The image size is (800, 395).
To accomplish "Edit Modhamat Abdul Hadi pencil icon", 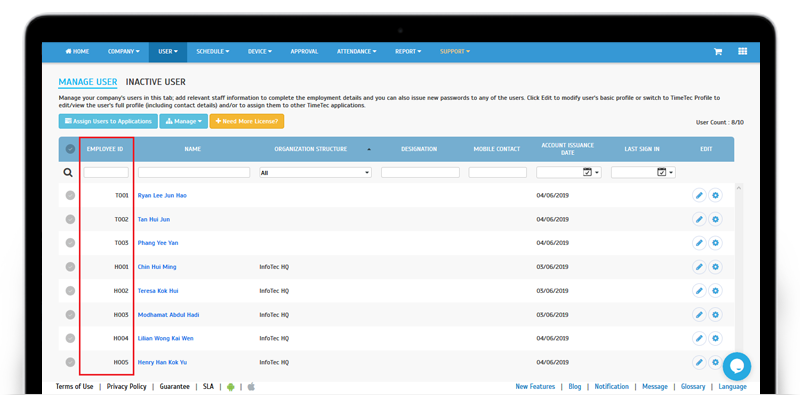I will click(x=699, y=315).
